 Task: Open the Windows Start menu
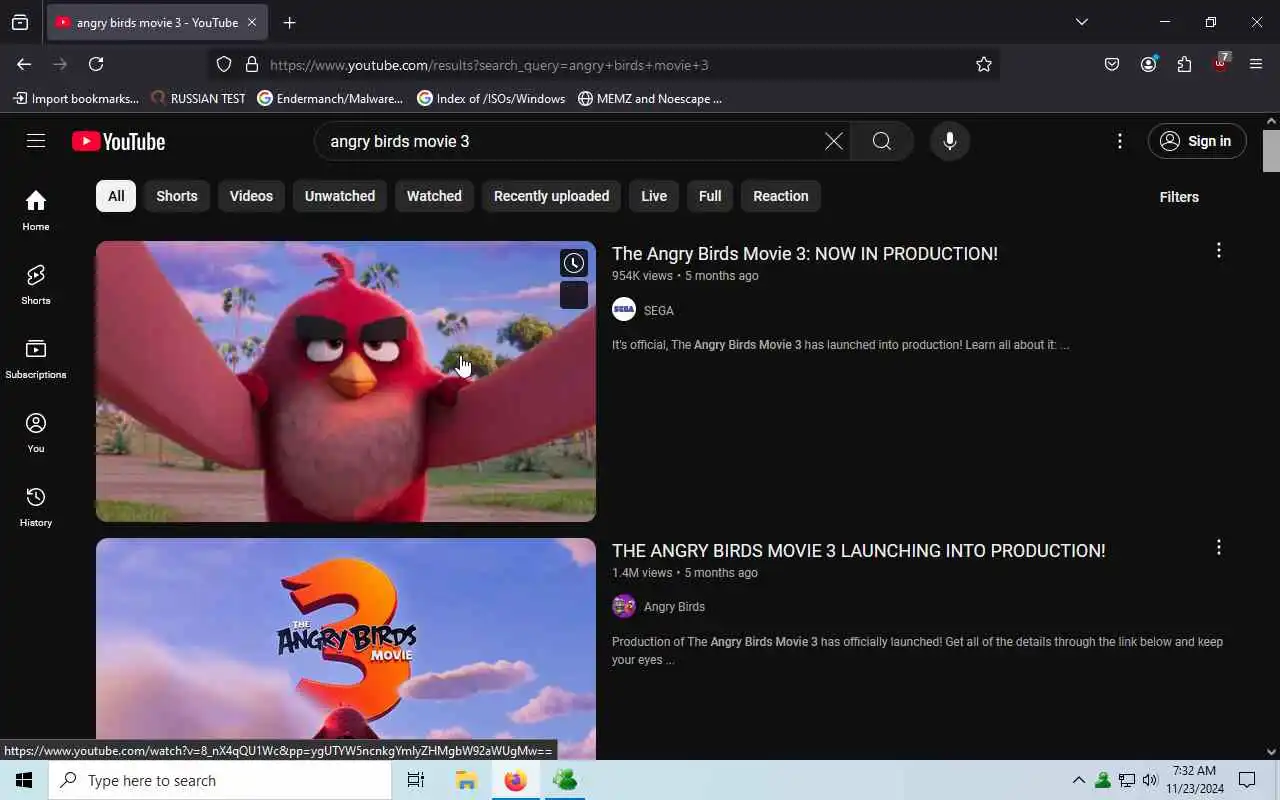click(x=24, y=780)
